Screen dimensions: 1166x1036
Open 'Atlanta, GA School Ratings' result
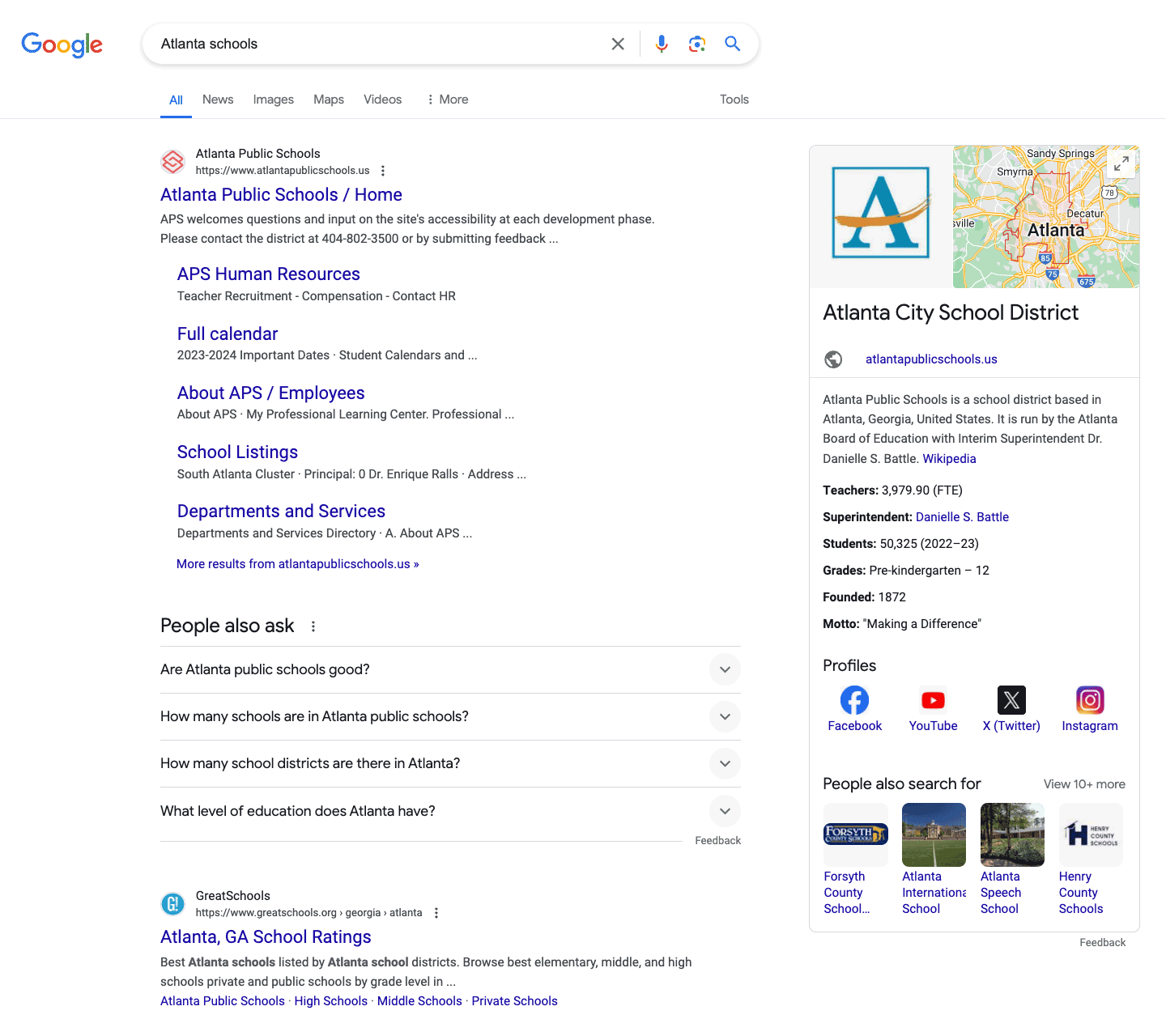266,937
